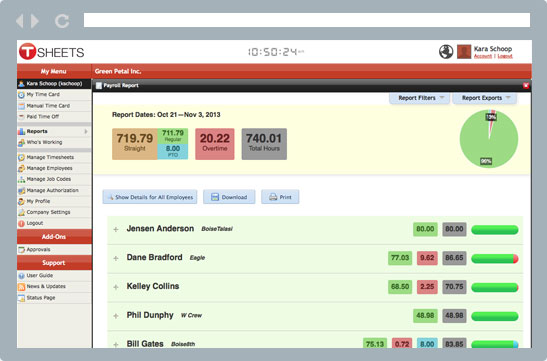Viewport: 547px width, 361px height.
Task: Click the Print button
Action: click(x=280, y=197)
